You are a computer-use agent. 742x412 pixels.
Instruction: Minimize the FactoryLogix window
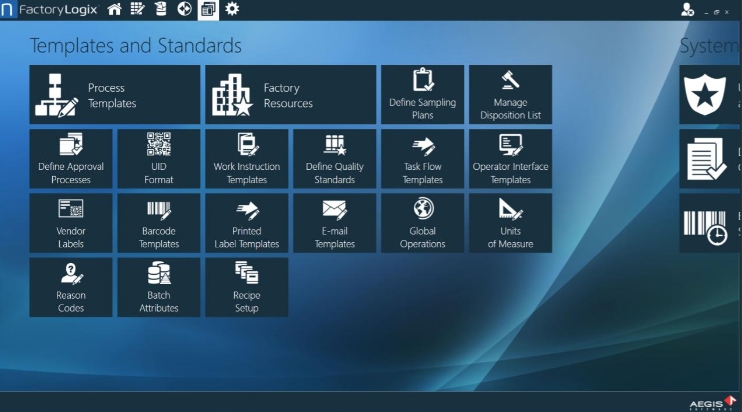click(707, 13)
